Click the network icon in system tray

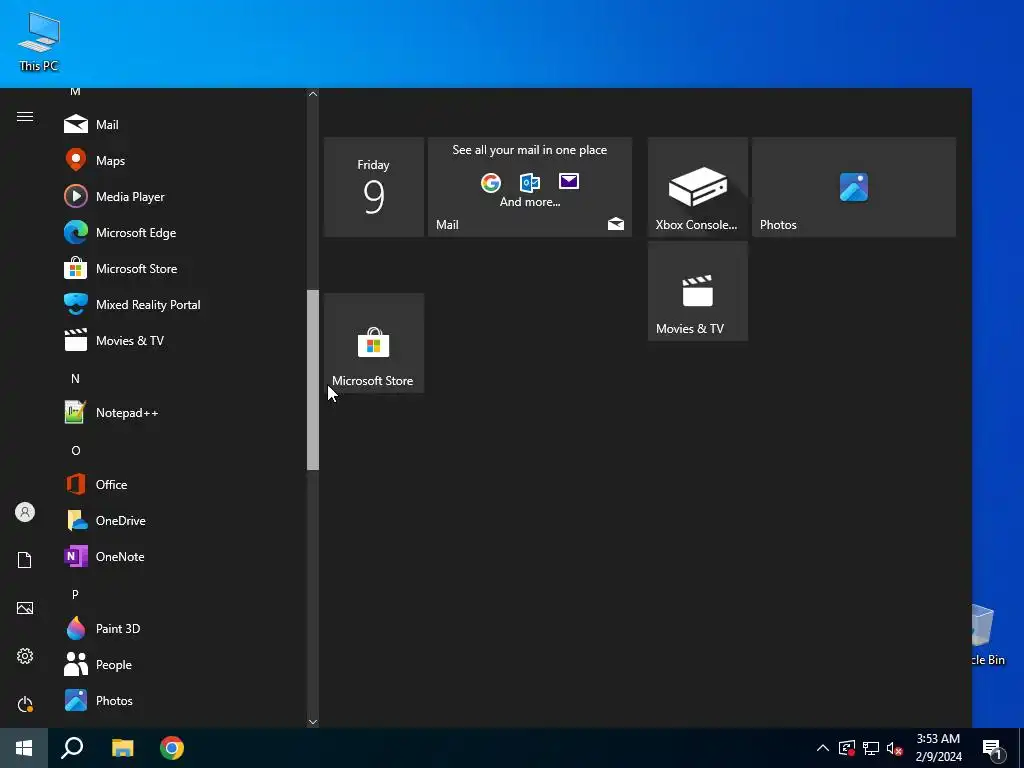pyautogui.click(x=871, y=748)
